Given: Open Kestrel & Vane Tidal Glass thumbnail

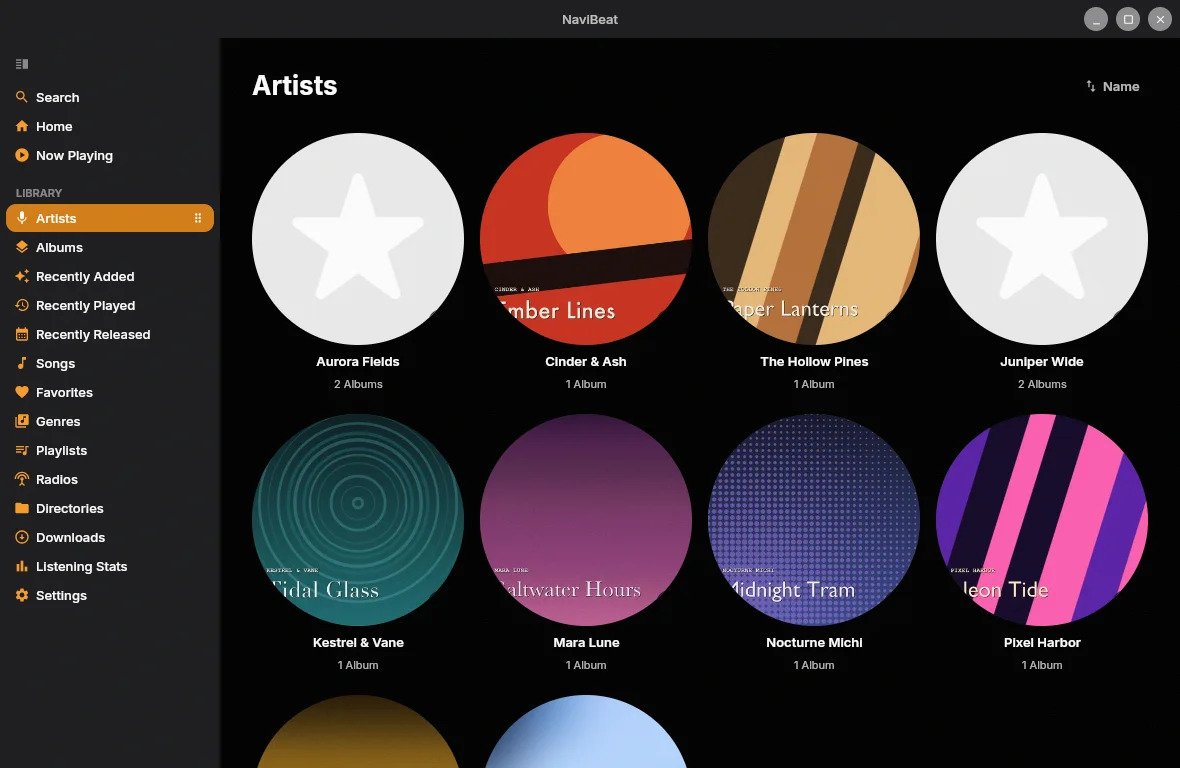Looking at the screenshot, I should point(358,520).
